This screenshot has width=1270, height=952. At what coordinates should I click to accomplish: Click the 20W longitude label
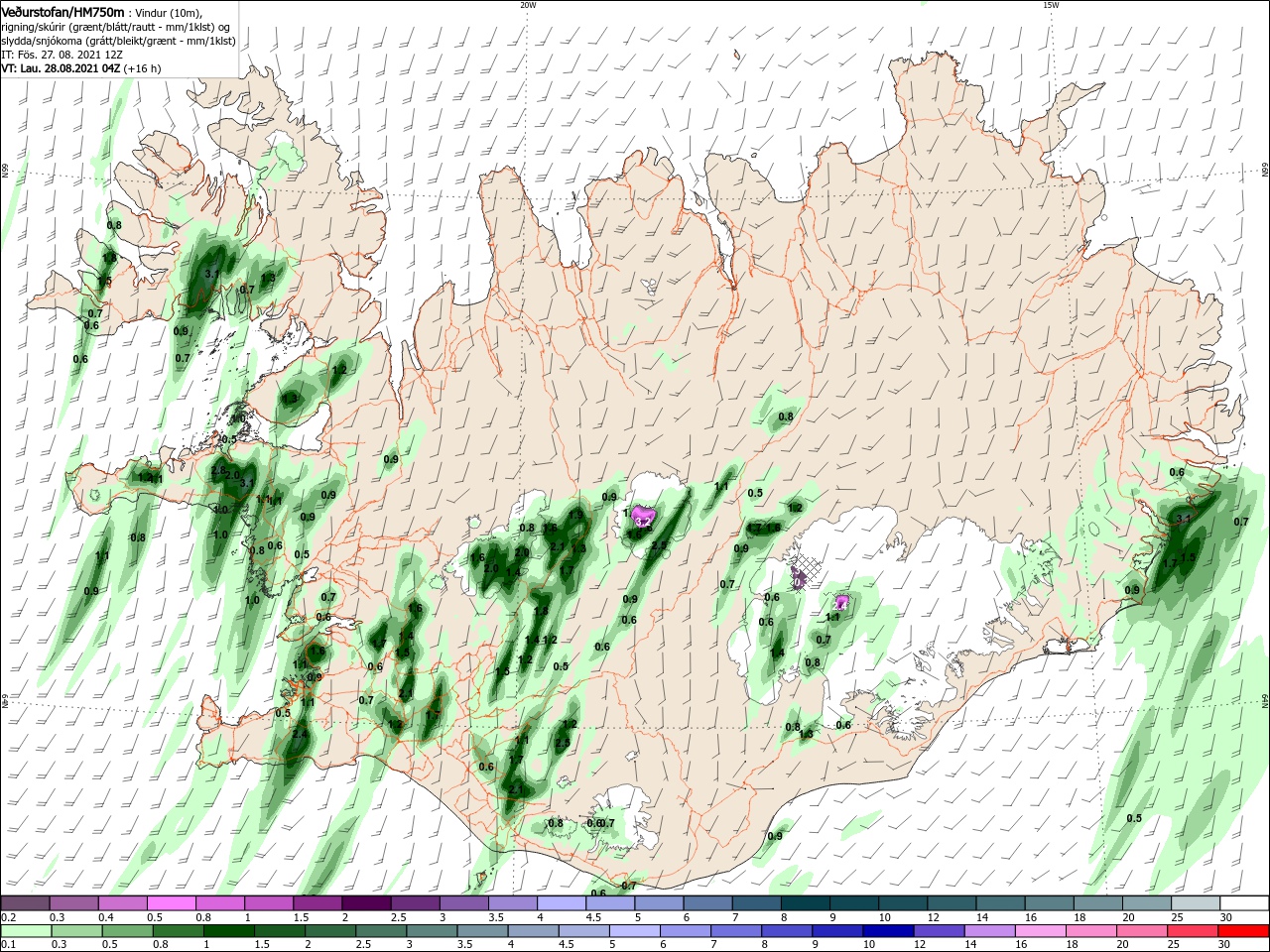click(528, 4)
